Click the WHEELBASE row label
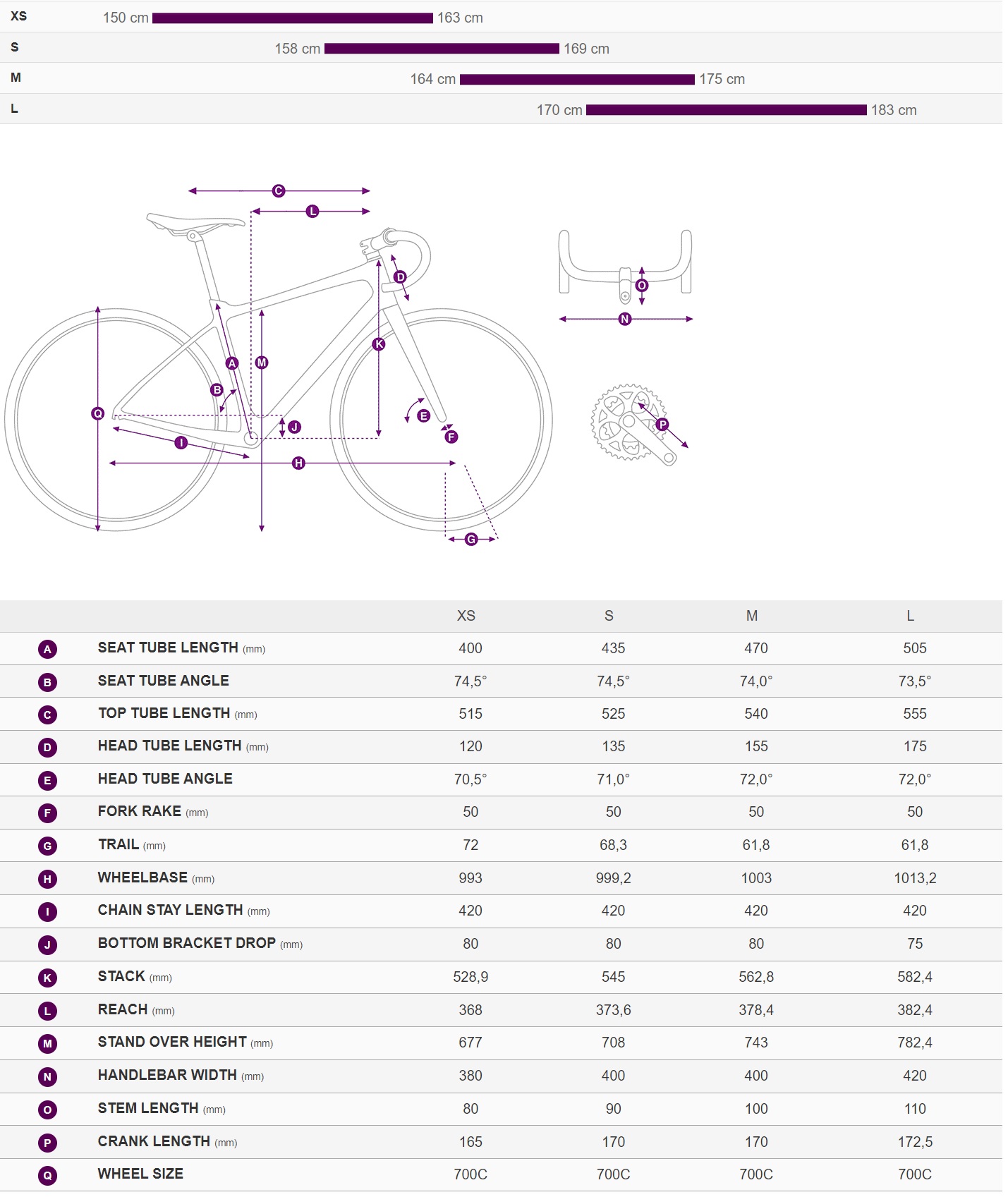 pyautogui.click(x=142, y=877)
